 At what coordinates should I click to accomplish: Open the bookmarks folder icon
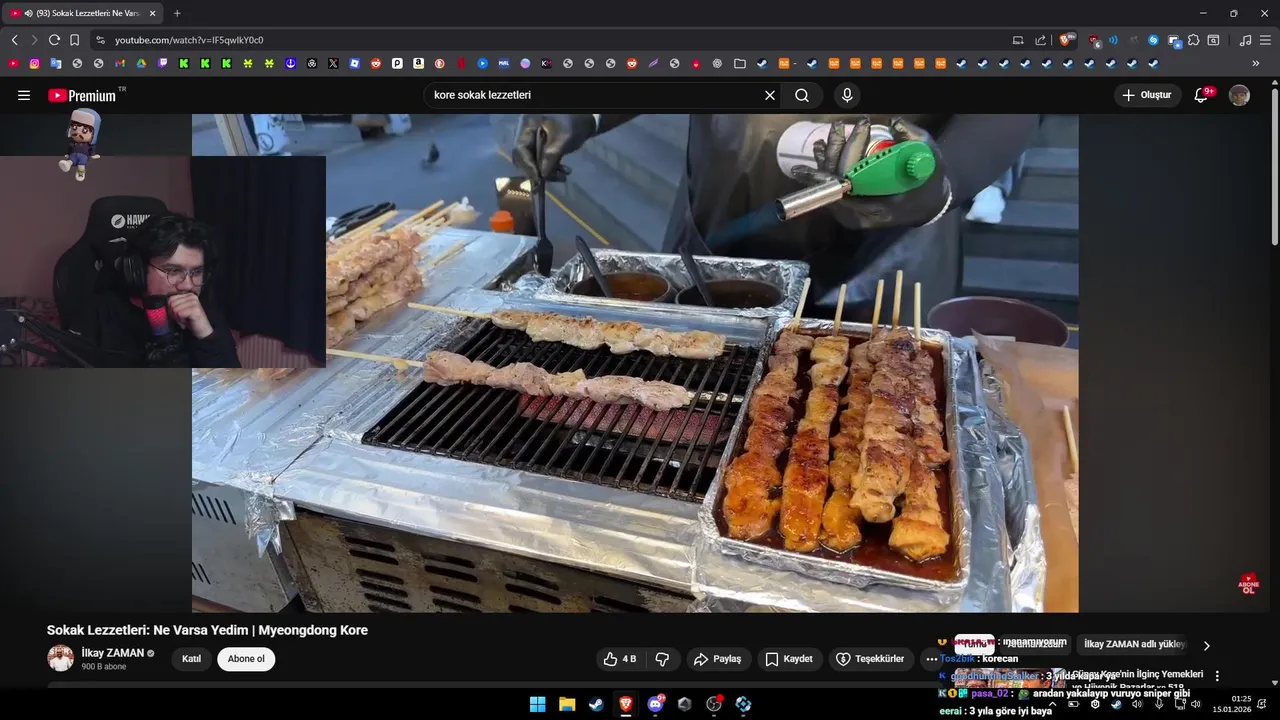coord(739,63)
